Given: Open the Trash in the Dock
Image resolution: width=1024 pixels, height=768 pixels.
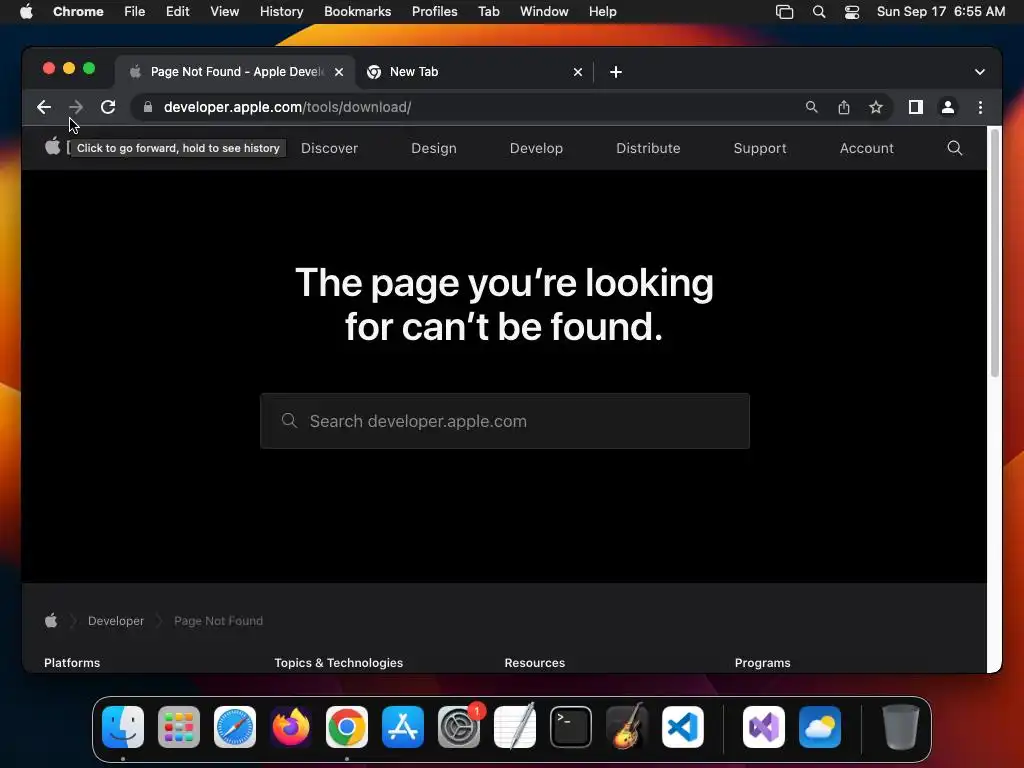Looking at the screenshot, I should point(901,727).
